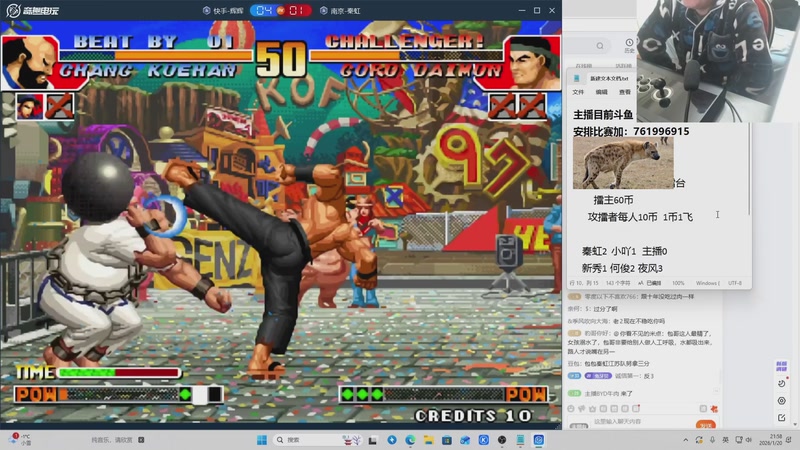The width and height of the screenshot is (800, 450).
Task: Click the 擂主60币 line in Notepad
Action: coord(613,200)
